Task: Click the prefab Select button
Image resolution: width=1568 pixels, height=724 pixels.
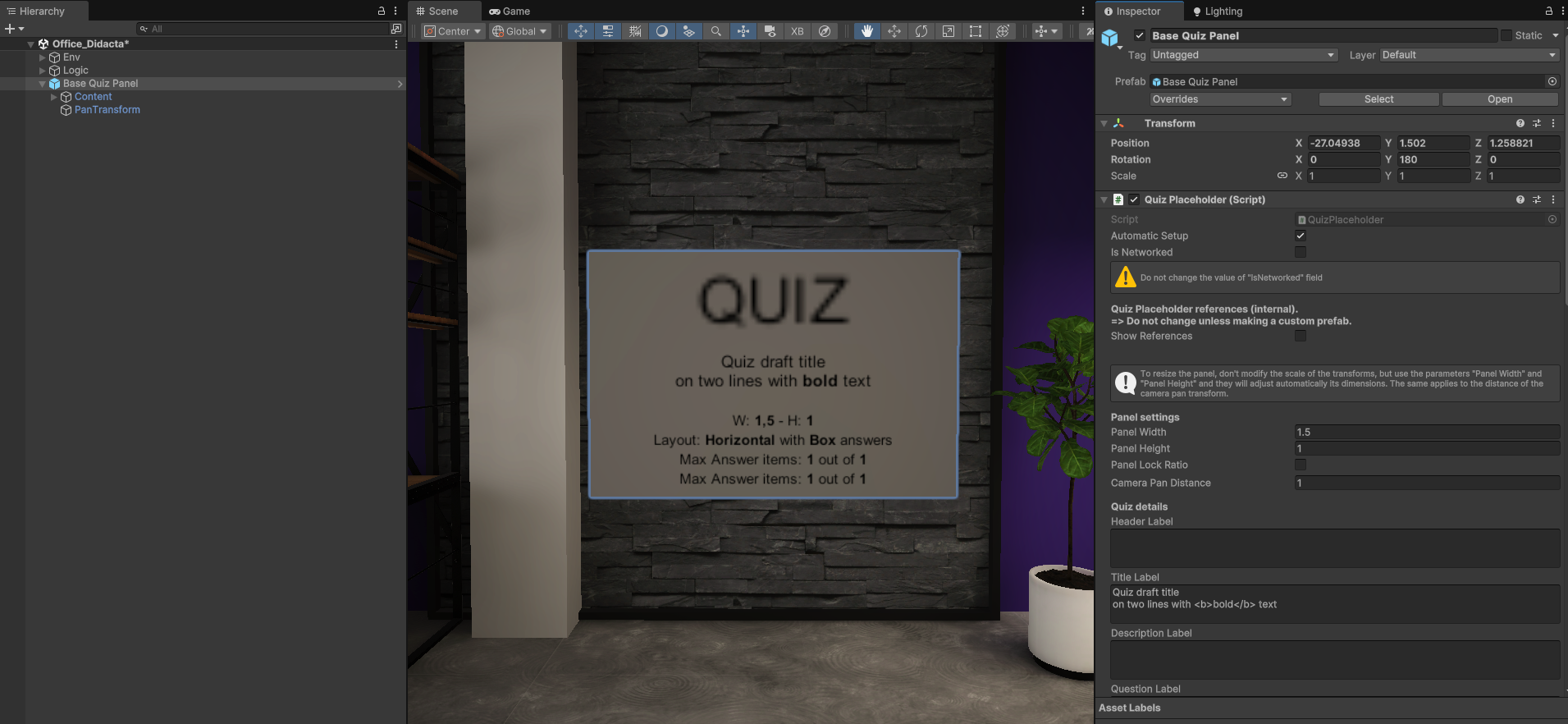Action: coord(1378,99)
